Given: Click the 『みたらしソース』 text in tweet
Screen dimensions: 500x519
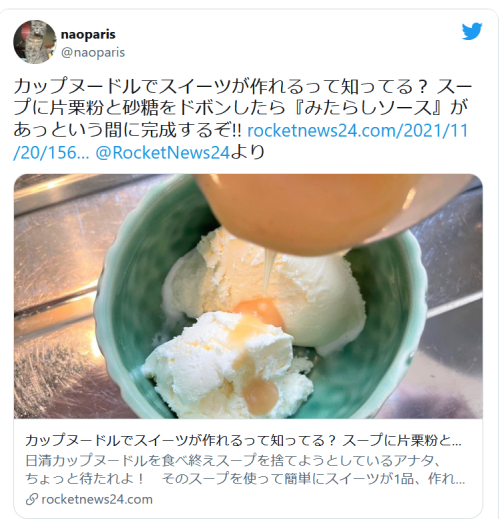Looking at the screenshot, I should point(369,108).
